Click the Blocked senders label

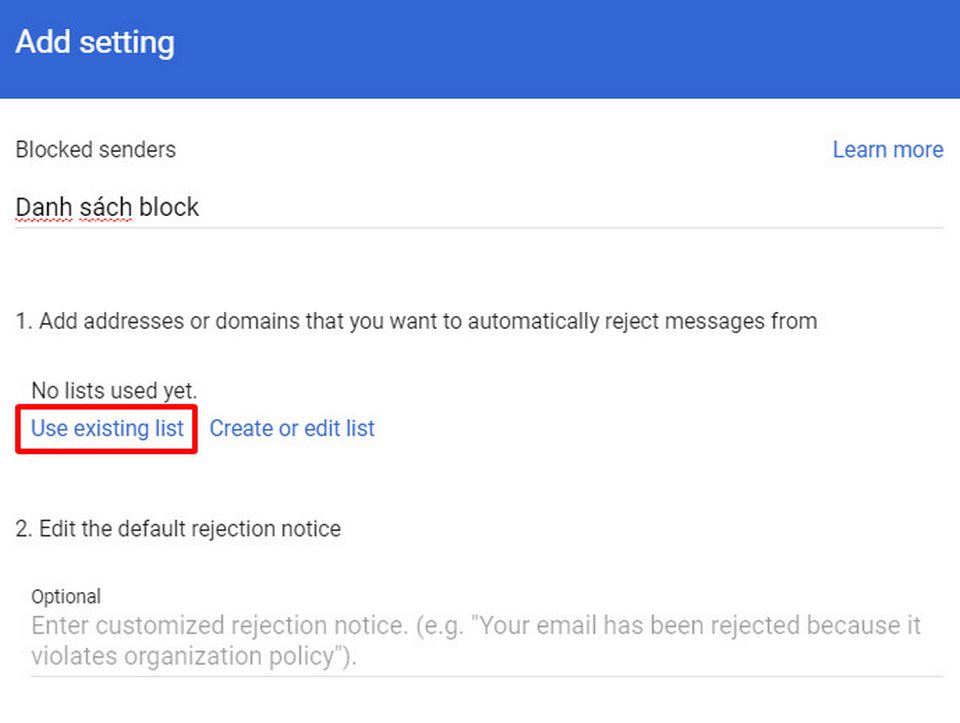(x=95, y=150)
